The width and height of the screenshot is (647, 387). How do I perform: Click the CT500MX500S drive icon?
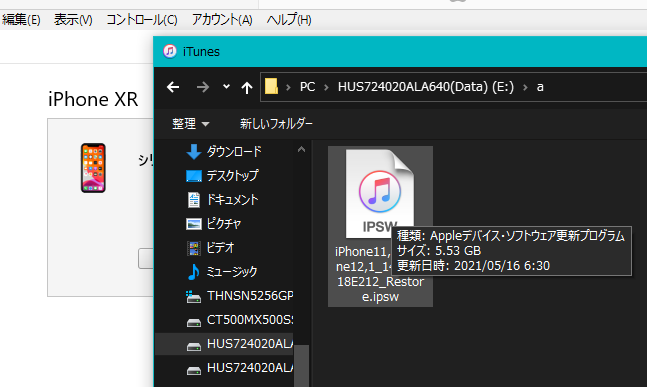point(194,322)
